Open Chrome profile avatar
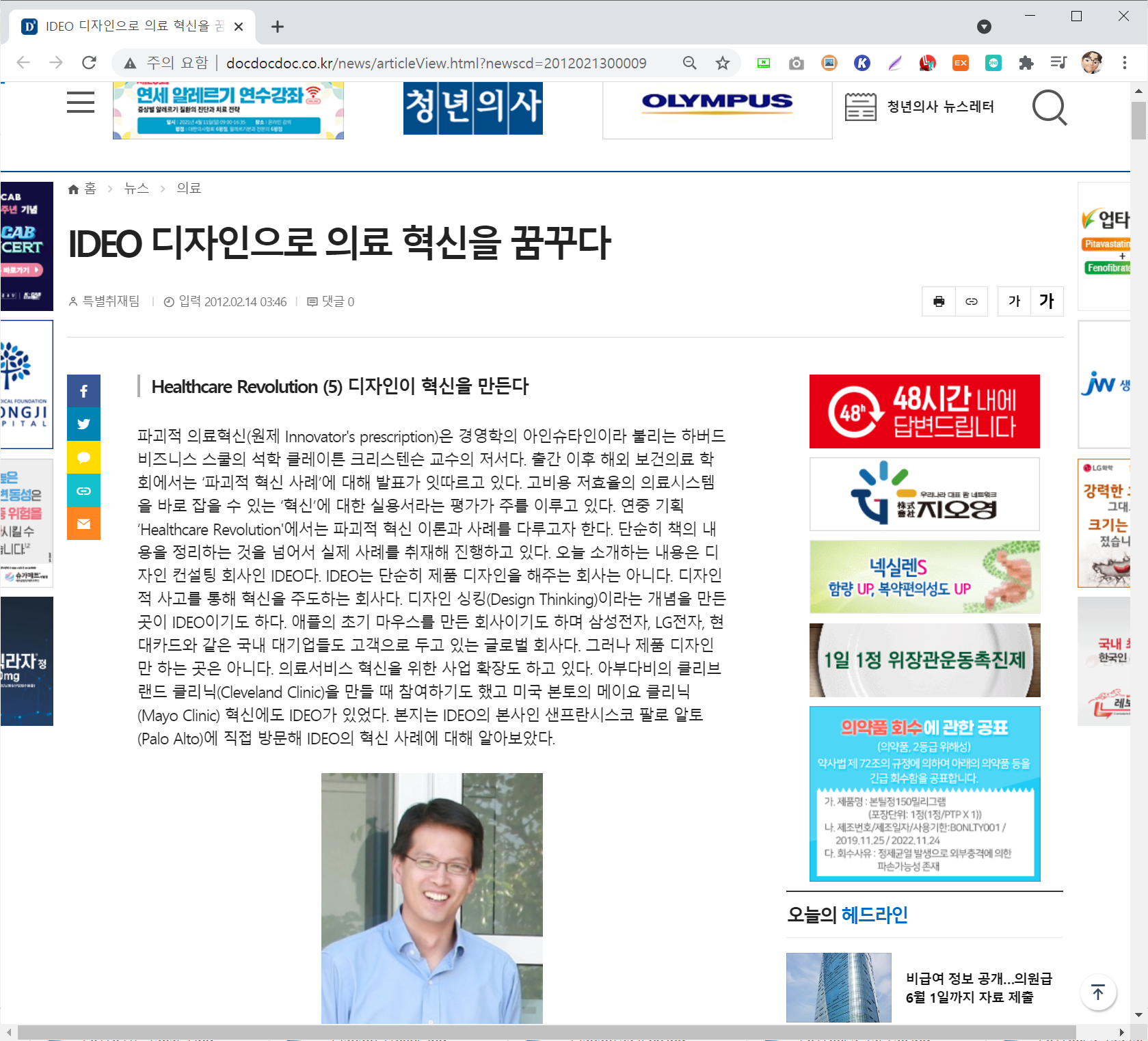The width and height of the screenshot is (1148, 1041). coord(1092,63)
